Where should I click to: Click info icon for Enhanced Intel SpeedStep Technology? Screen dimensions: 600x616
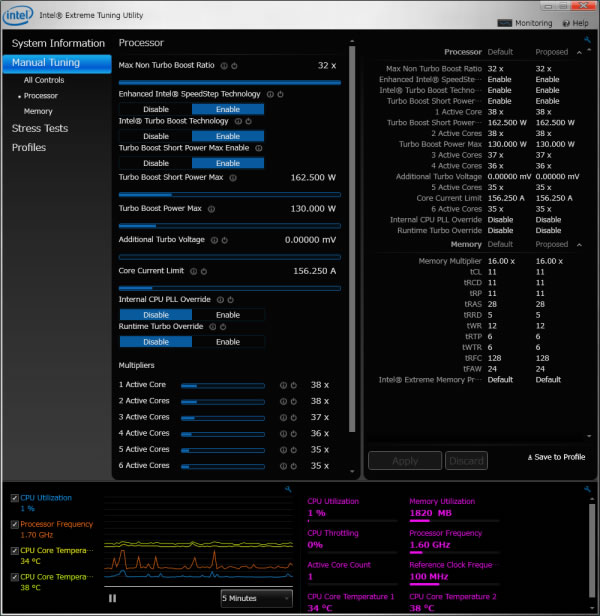click(x=270, y=94)
